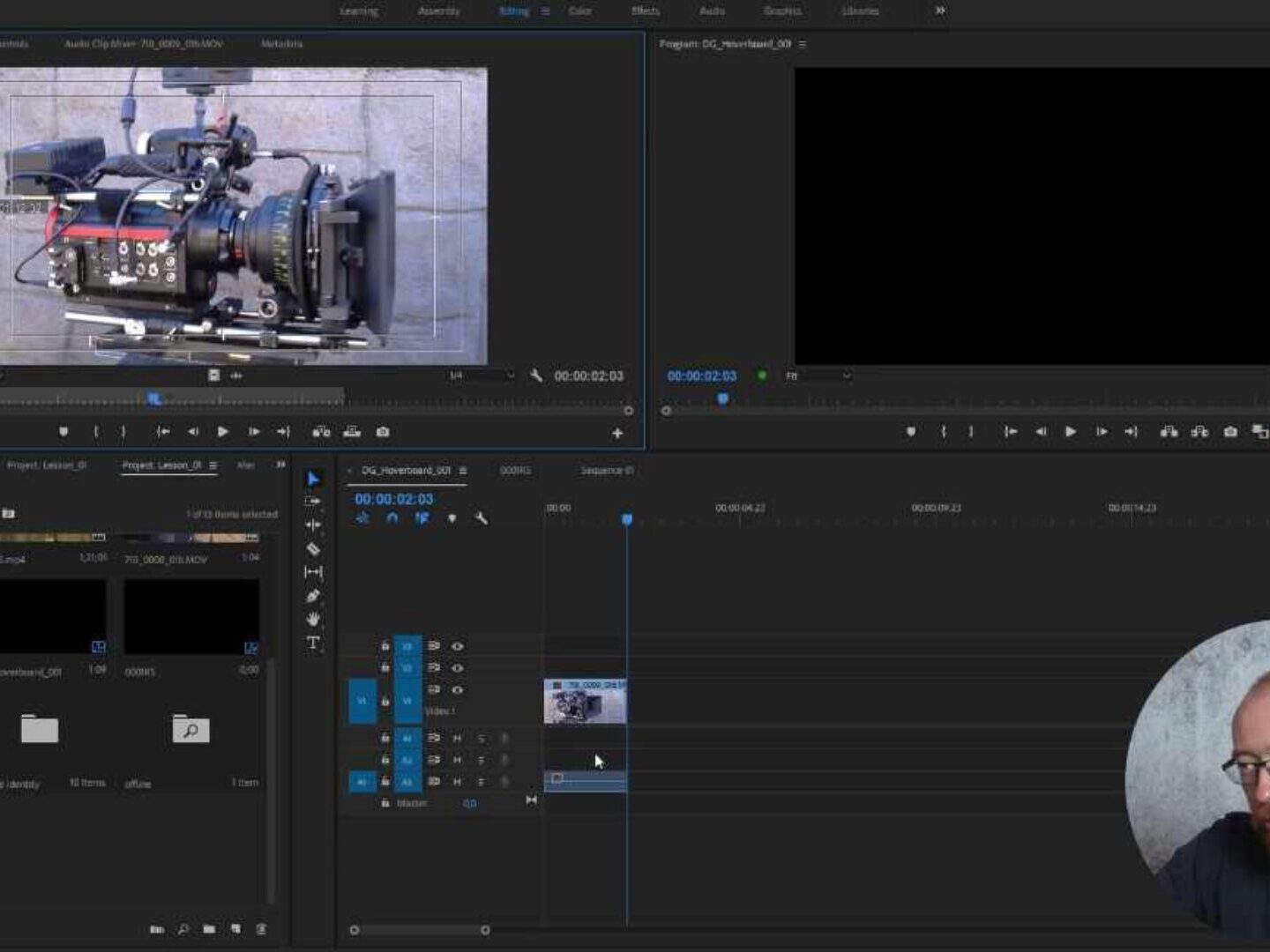Open timeline display settings wrench
Screen dimensions: 1270x952
[482, 518]
